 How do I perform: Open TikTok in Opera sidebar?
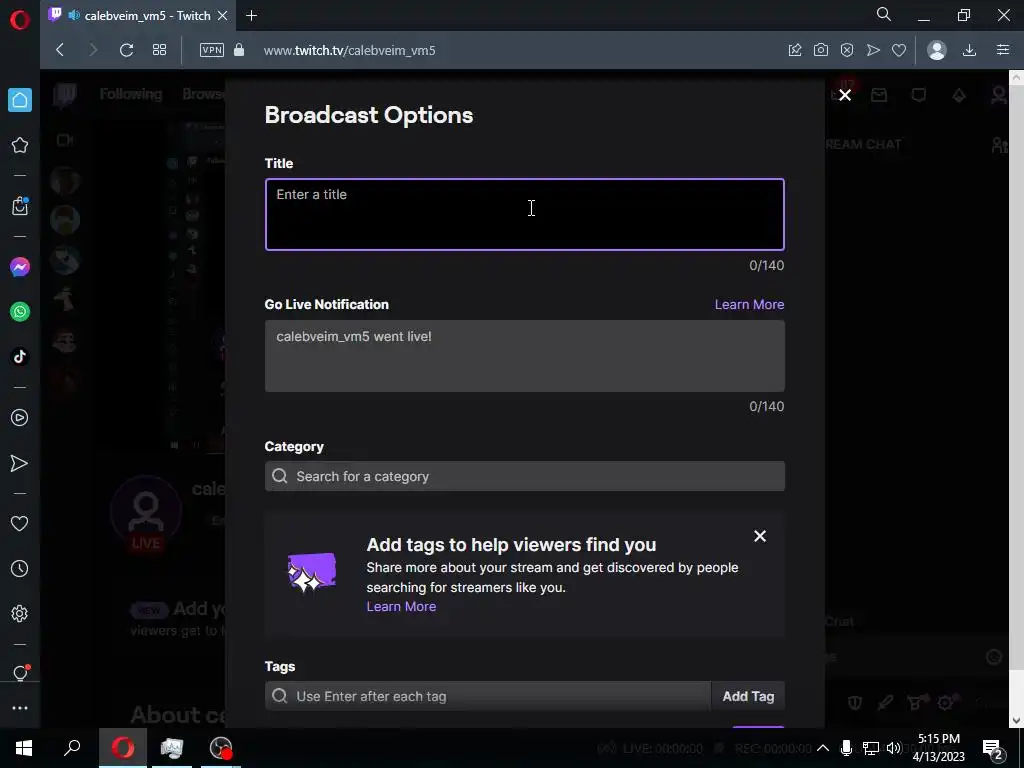[20, 357]
